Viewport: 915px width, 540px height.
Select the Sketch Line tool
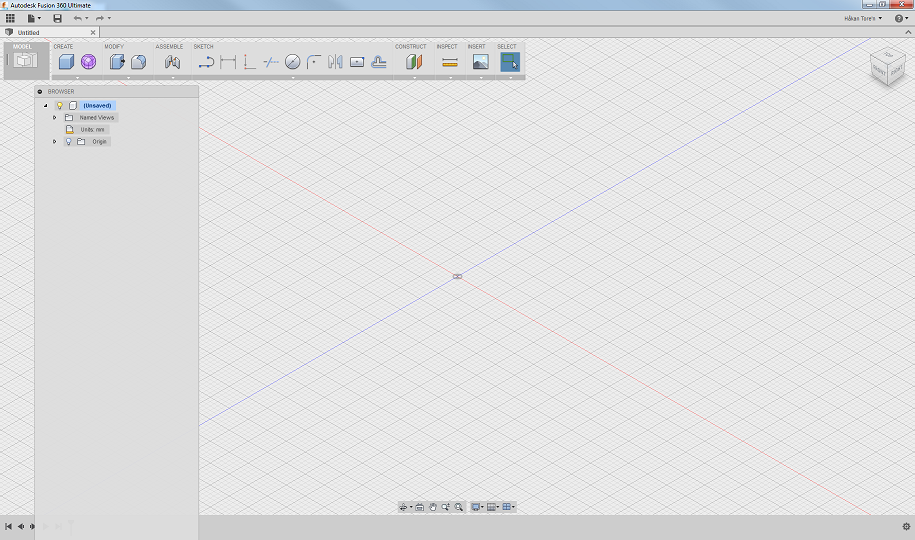tap(206, 62)
